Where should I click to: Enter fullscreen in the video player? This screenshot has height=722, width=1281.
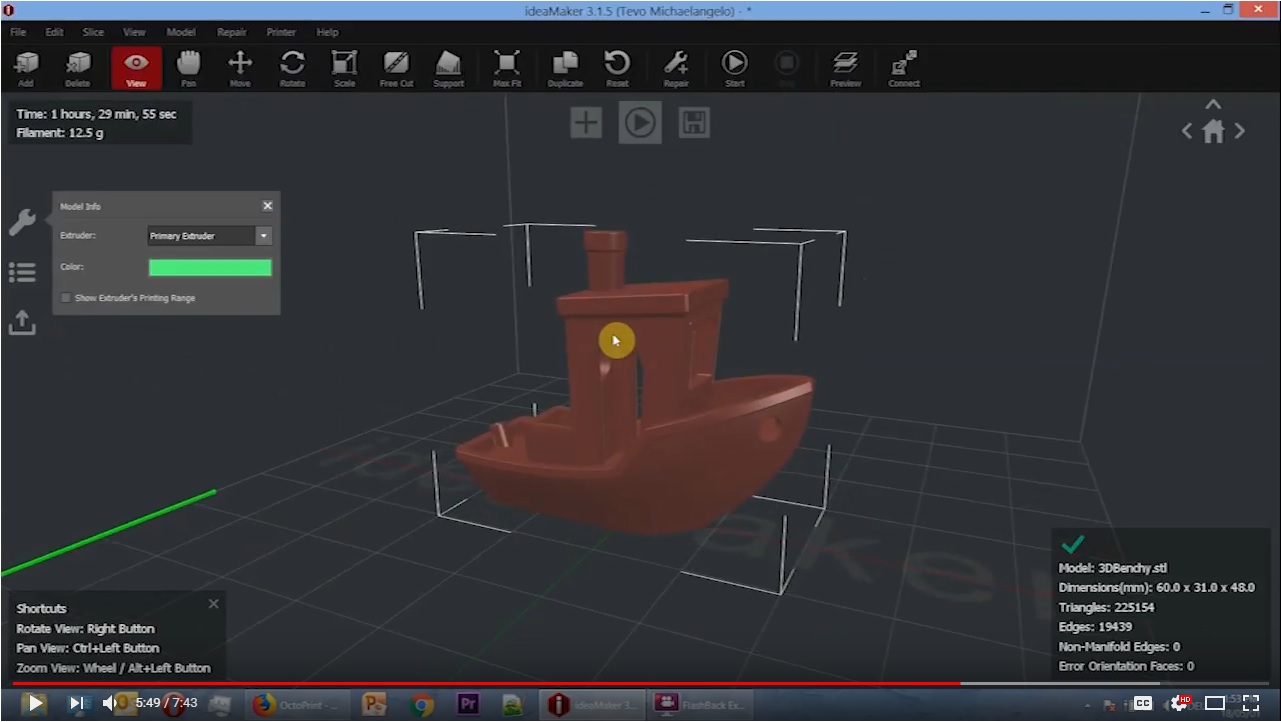(x=1251, y=703)
